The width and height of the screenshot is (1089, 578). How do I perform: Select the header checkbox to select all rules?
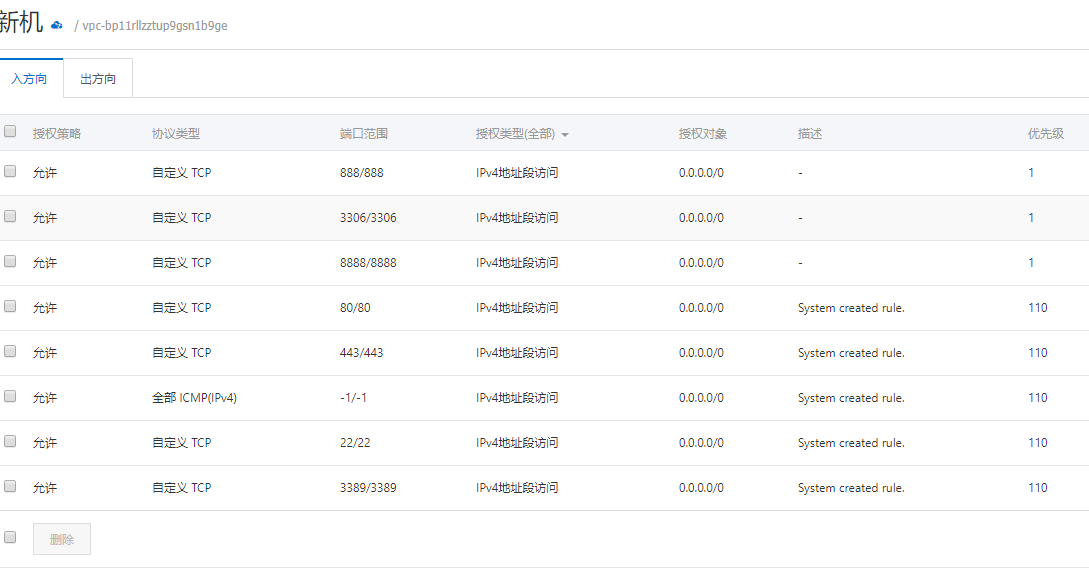10,131
